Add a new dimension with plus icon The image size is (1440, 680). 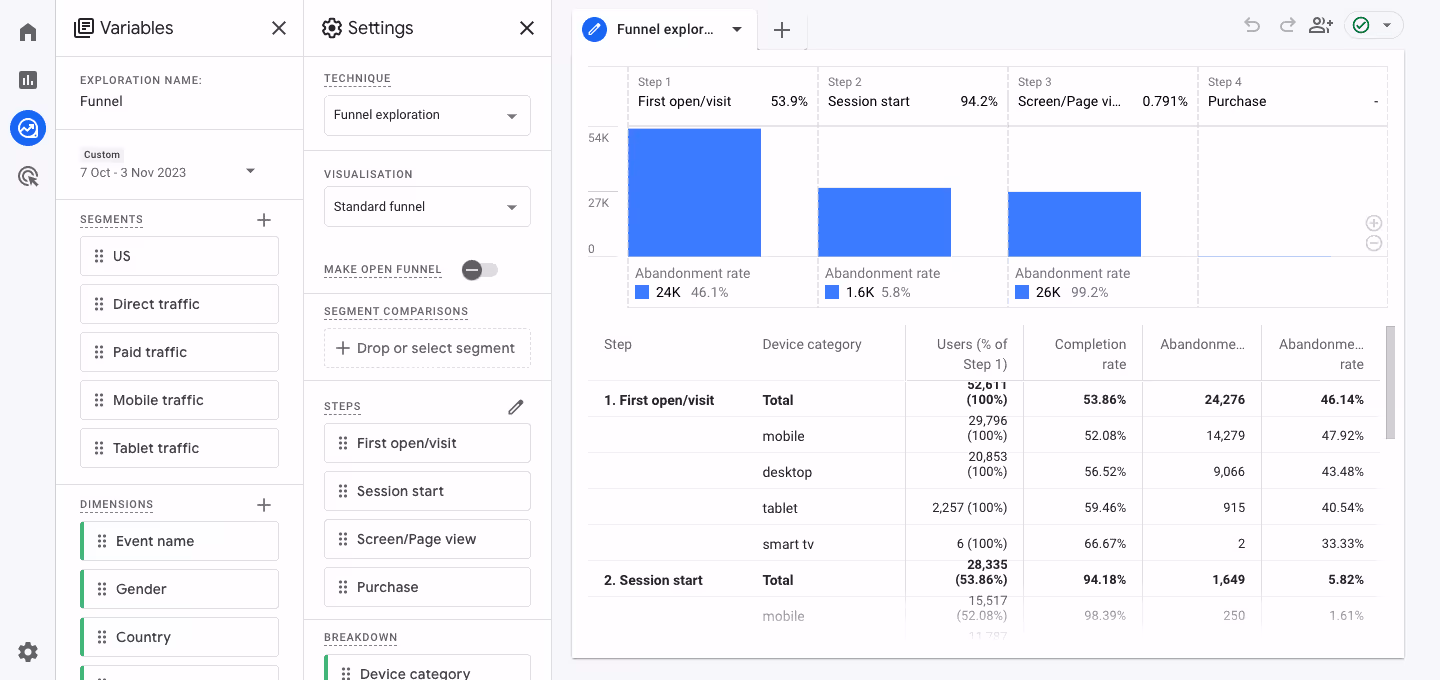(264, 505)
